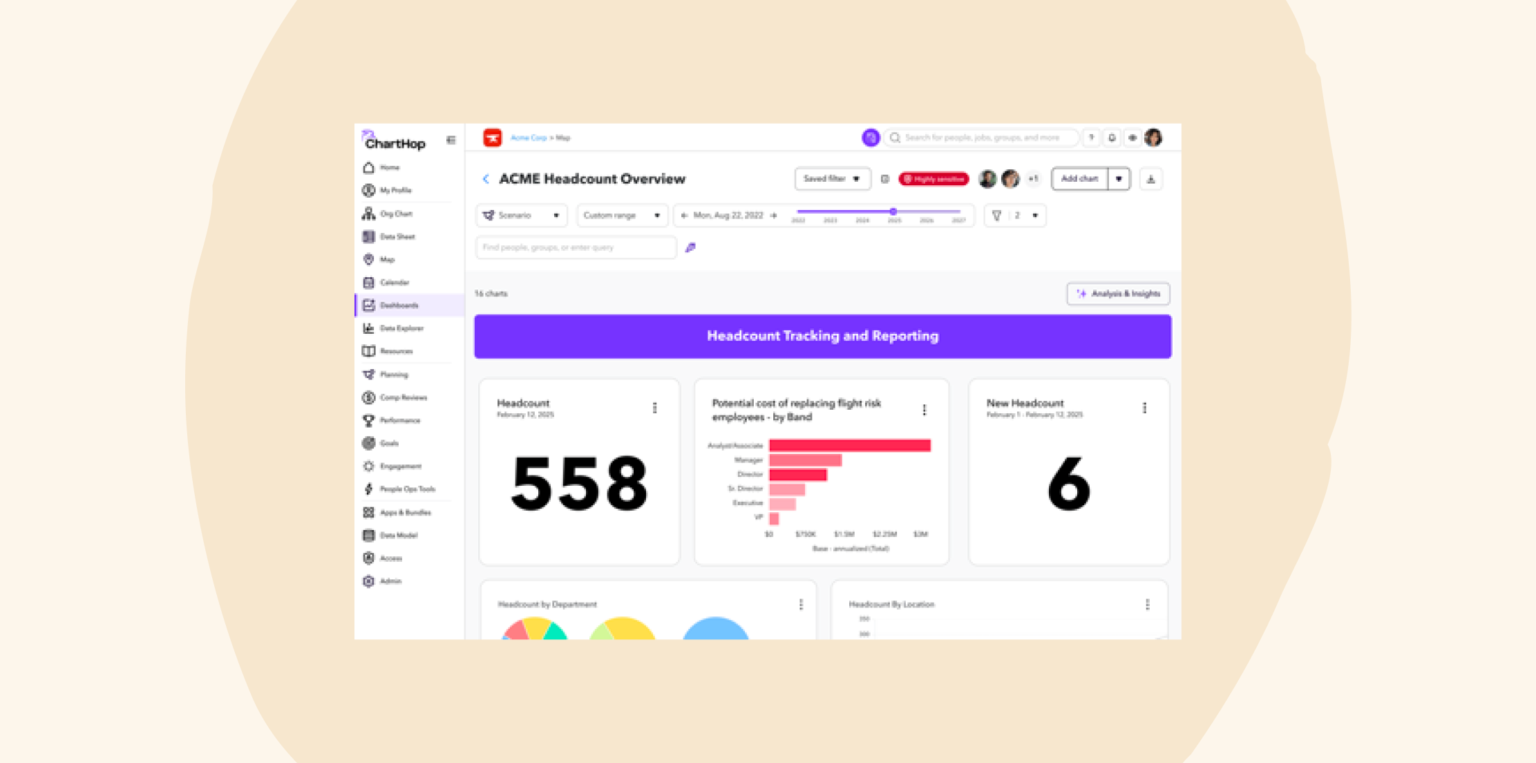
Task: Open notifications bell icon
Action: 1112,138
